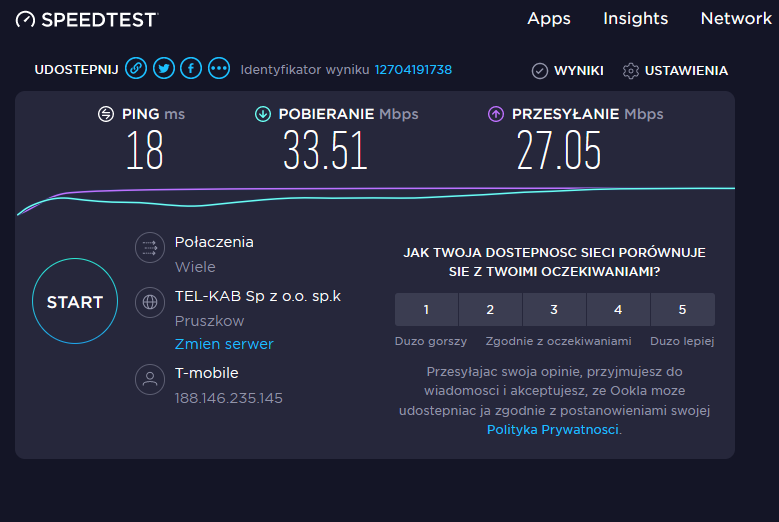Click Zgodnie z oczekiwaniami label
Viewport: 779px width, 522px height.
[x=558, y=341]
